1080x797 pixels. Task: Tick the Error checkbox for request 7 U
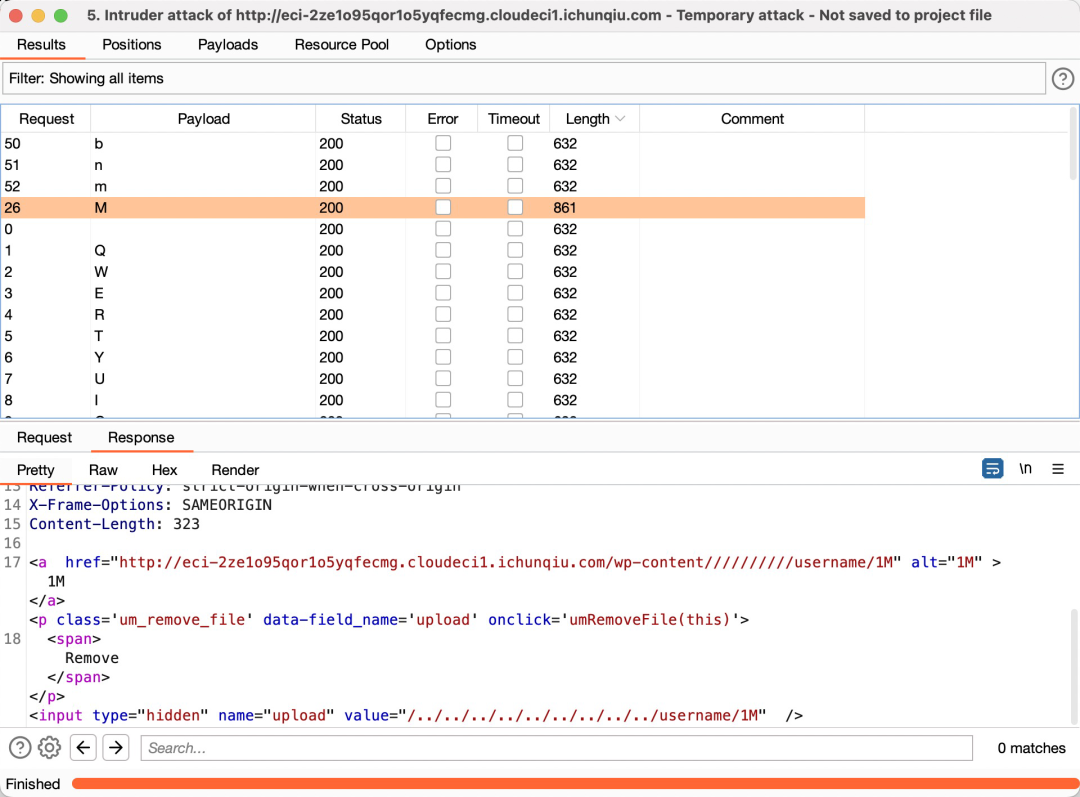tap(443, 378)
